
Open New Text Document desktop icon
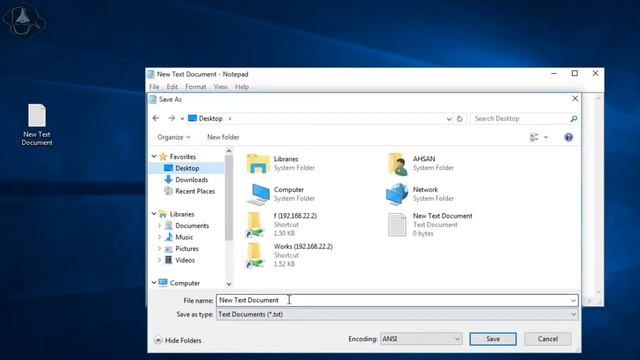point(37,124)
